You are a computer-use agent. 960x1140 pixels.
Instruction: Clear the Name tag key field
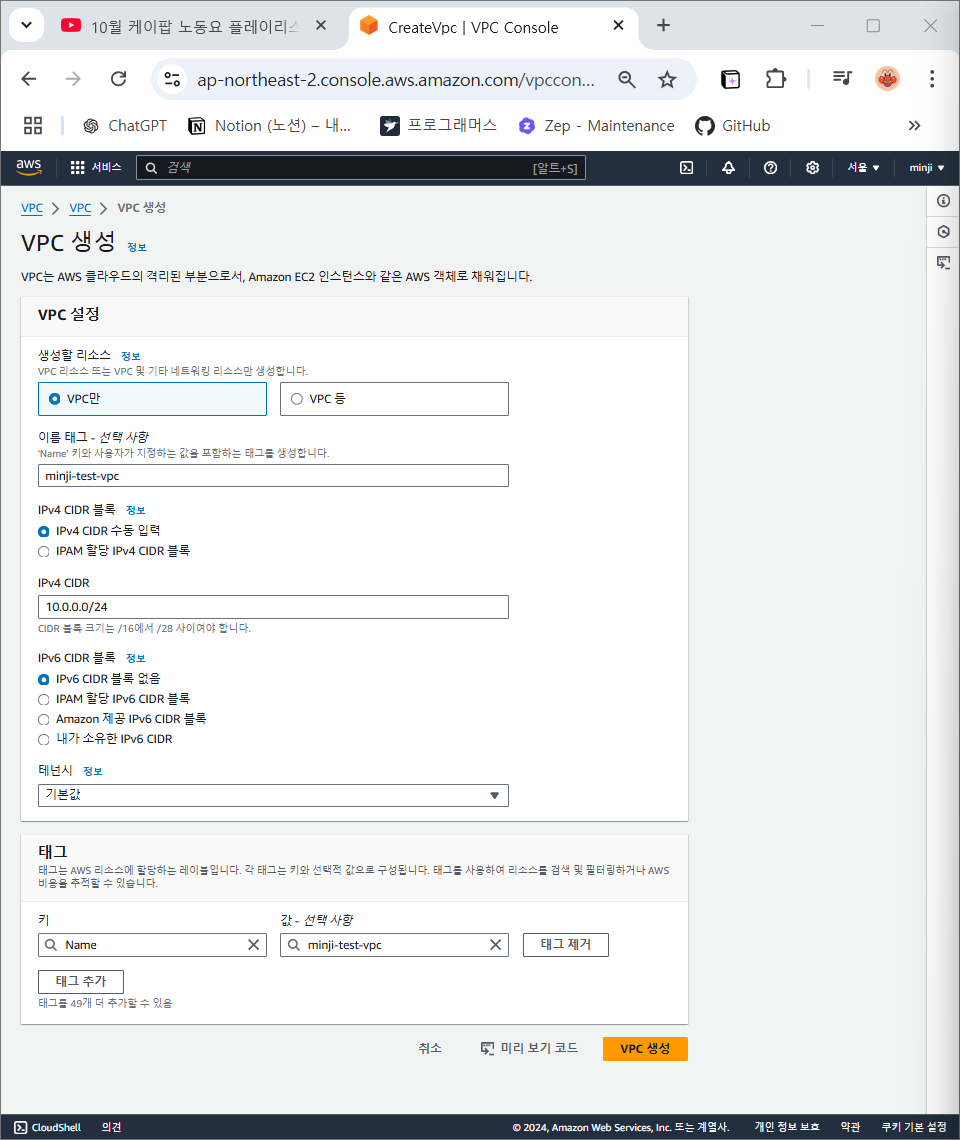(253, 944)
